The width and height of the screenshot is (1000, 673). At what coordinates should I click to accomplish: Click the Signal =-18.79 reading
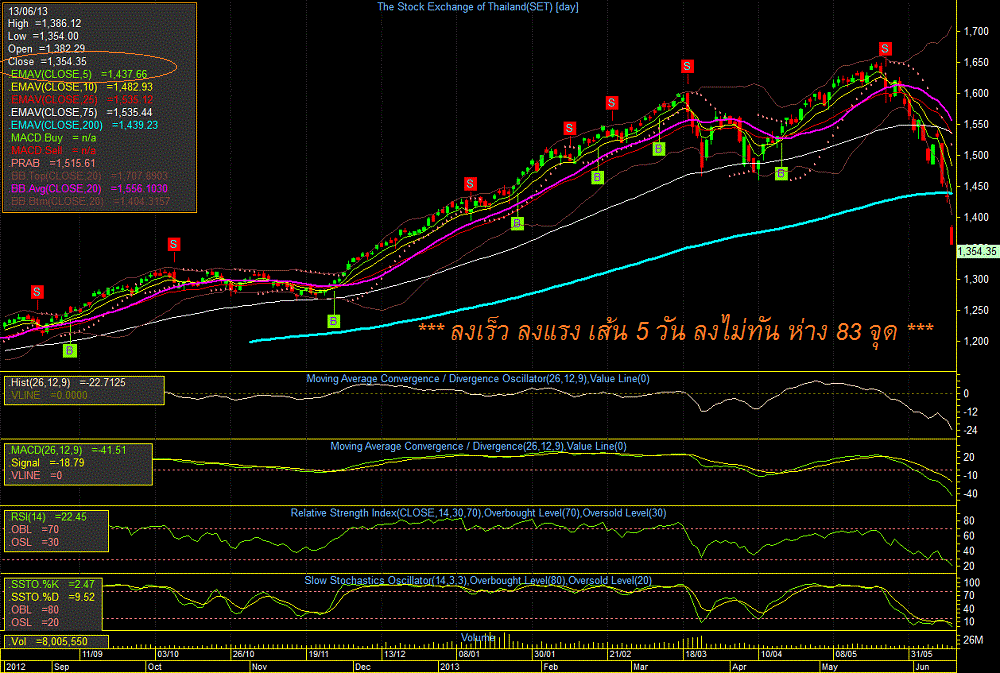tap(47, 463)
